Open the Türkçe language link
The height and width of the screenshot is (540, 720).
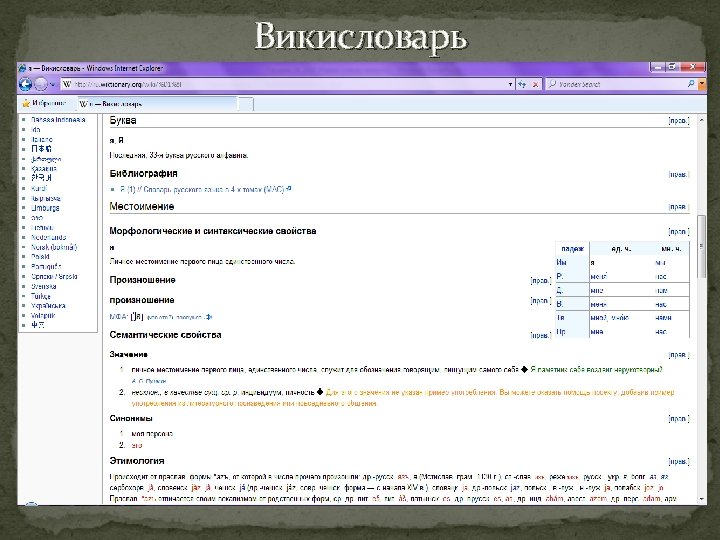tap(40, 297)
